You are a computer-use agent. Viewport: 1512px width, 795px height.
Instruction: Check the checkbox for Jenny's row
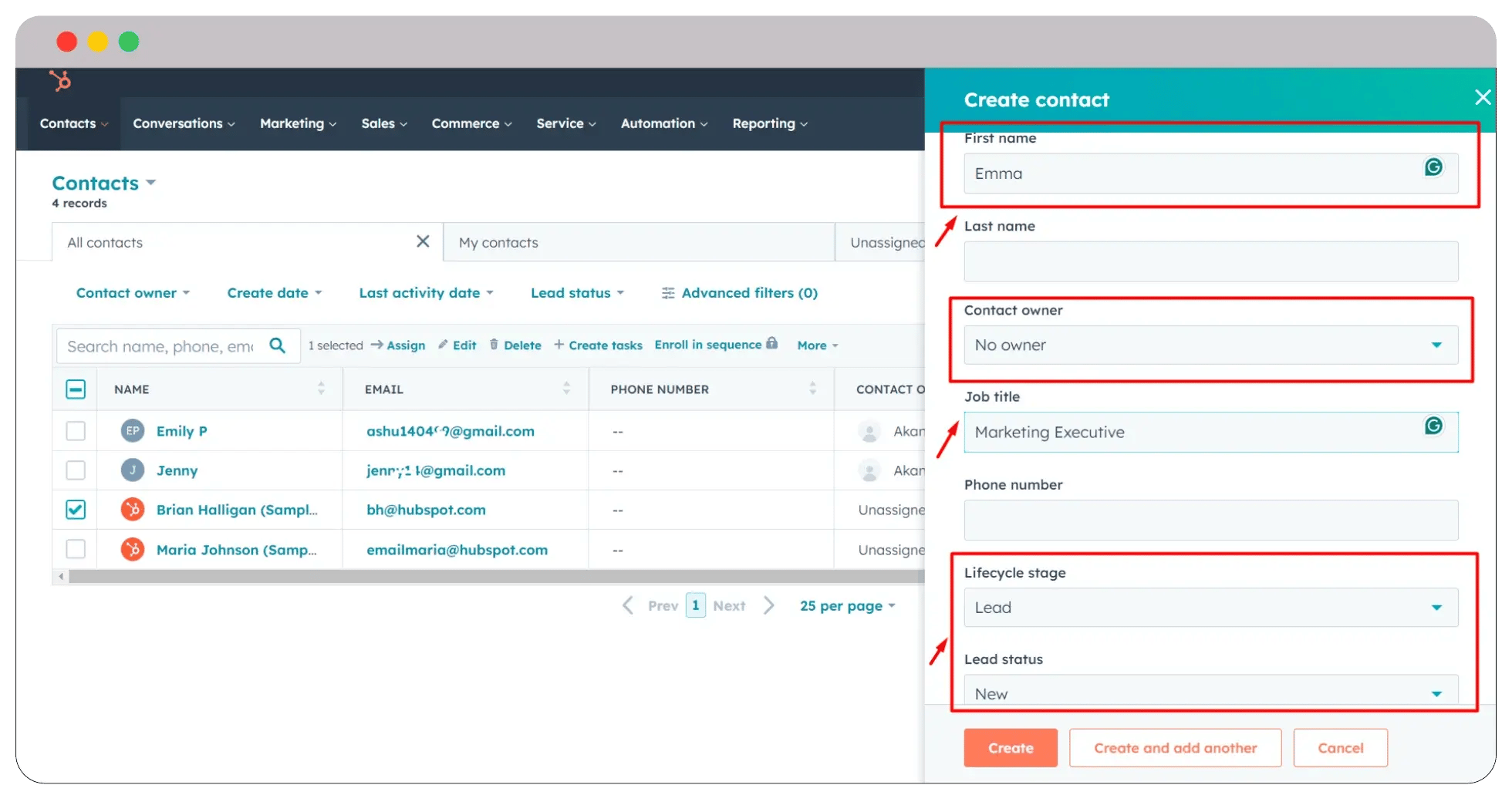pyautogui.click(x=75, y=470)
